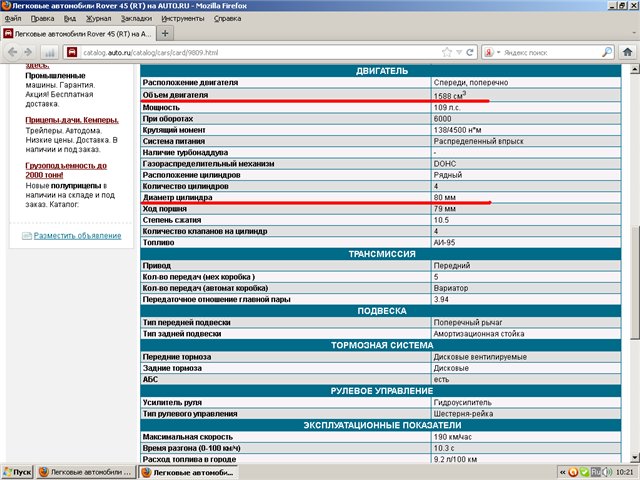Click the ДВИГАТЕЛЬ section header
This screenshot has height=480, width=640.
click(x=381, y=71)
